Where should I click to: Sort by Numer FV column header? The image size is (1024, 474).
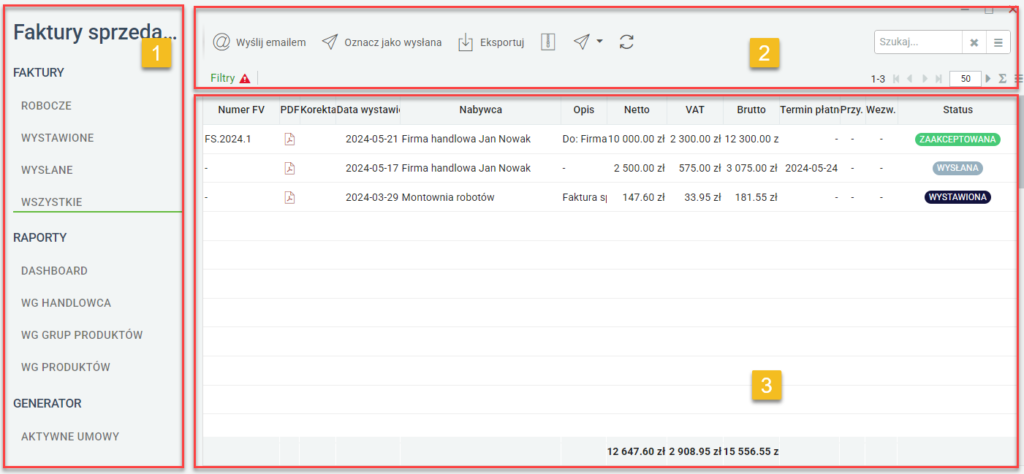coord(241,110)
